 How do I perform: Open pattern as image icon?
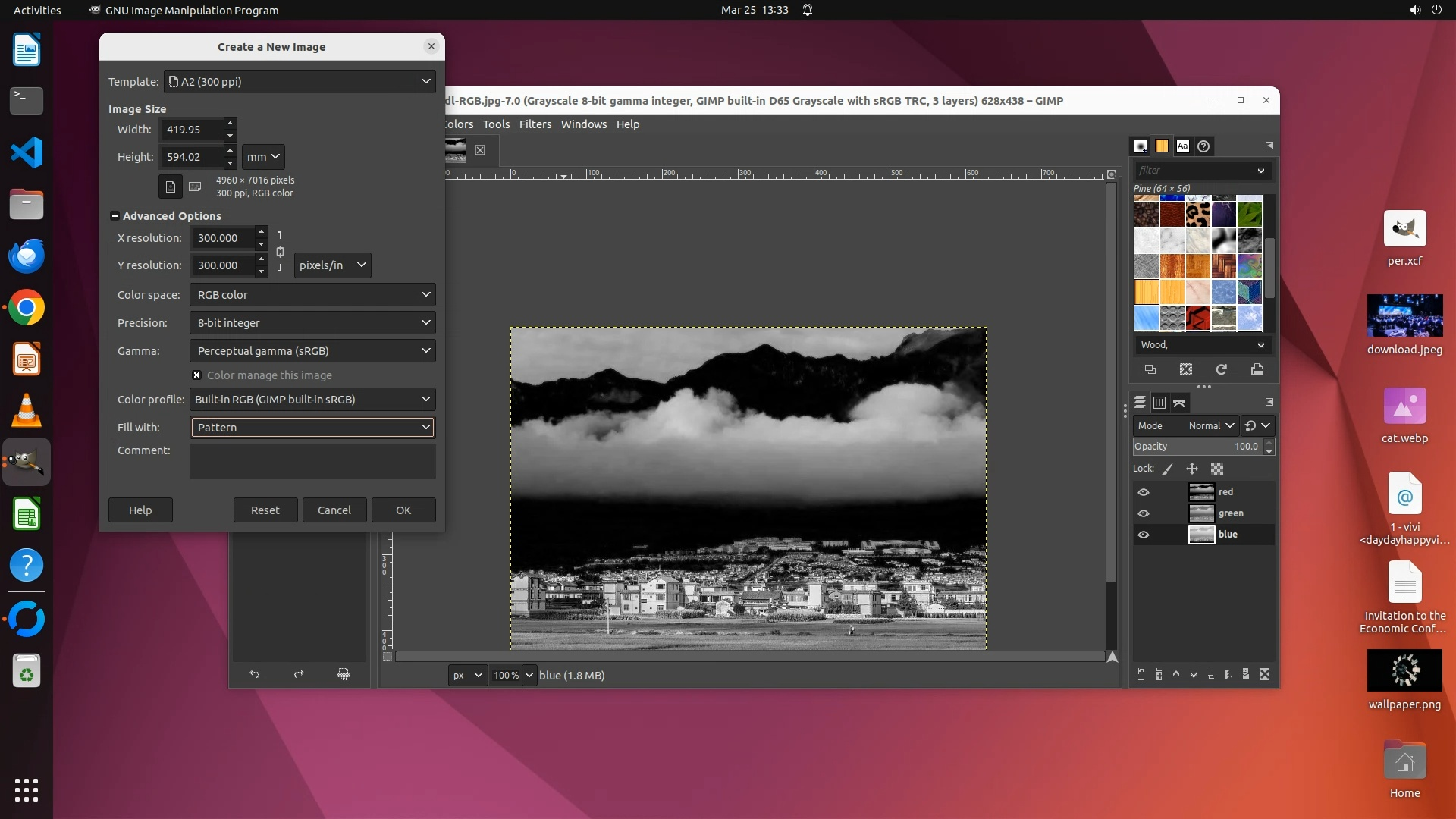tap(1257, 370)
